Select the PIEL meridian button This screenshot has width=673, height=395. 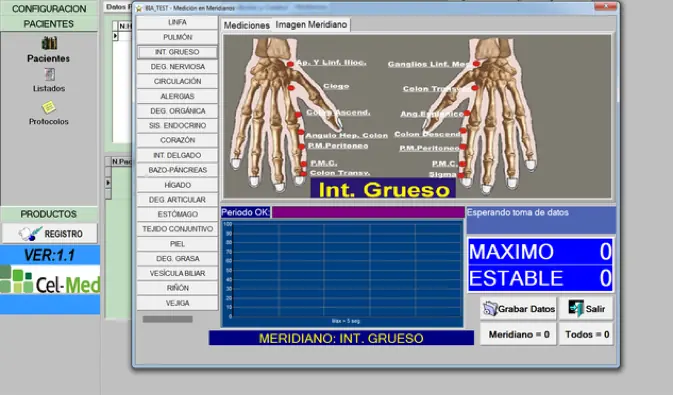click(x=177, y=243)
